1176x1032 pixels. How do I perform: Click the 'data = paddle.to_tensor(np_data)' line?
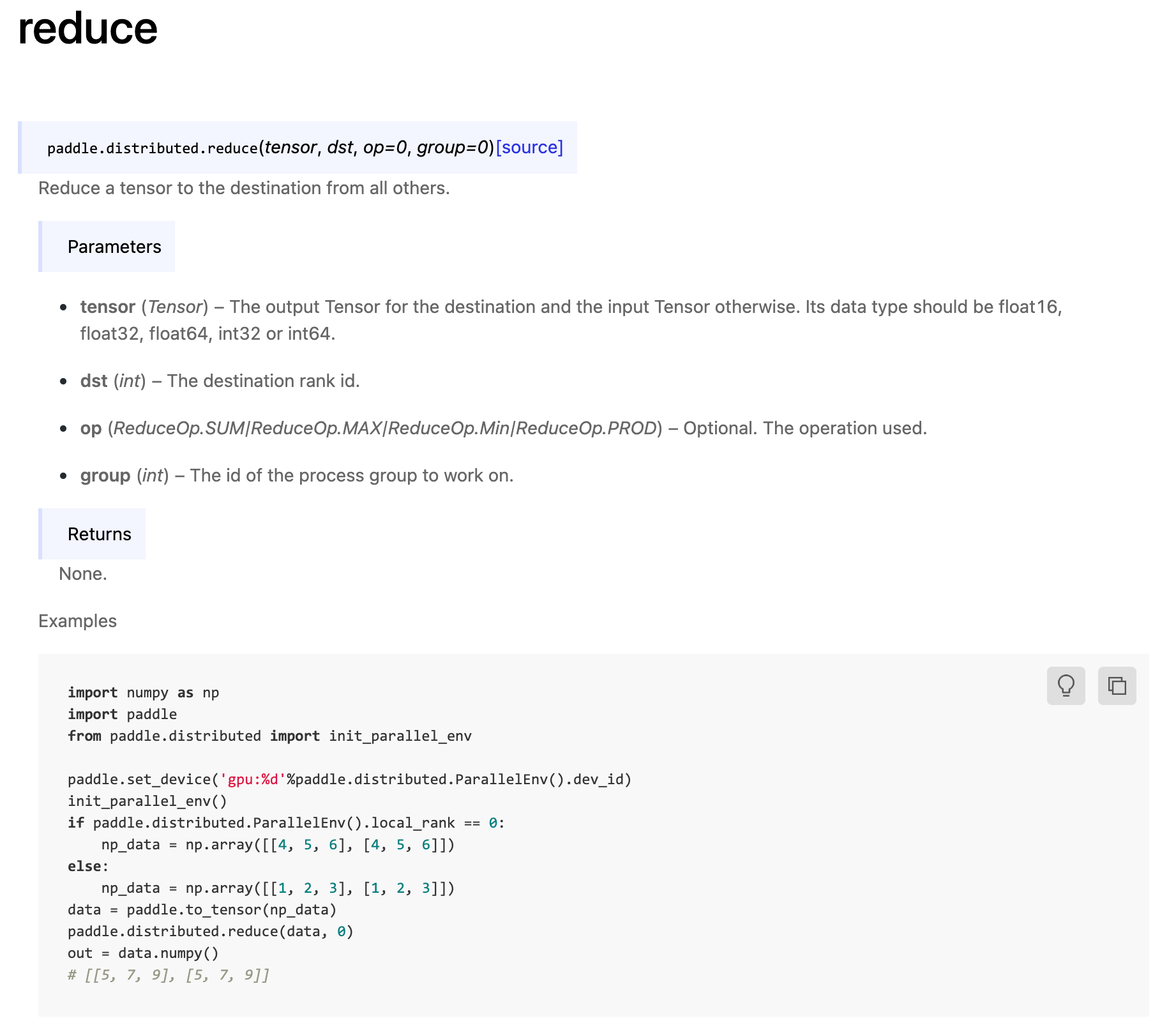point(202,910)
